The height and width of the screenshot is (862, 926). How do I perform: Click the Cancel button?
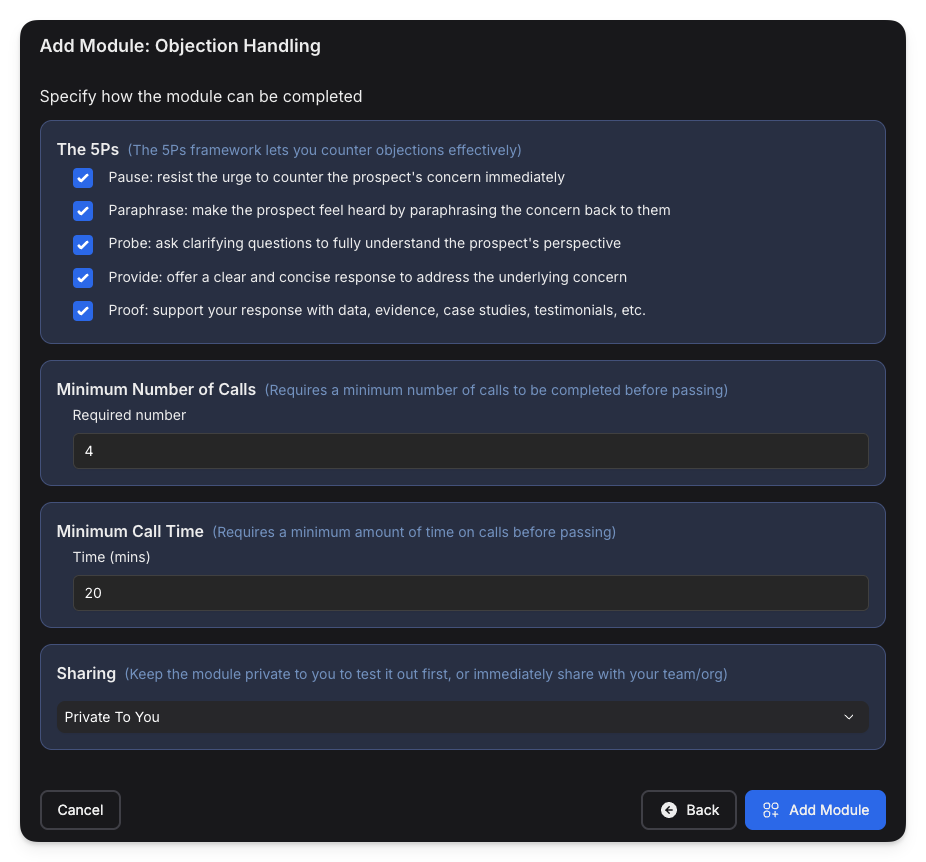[80, 810]
